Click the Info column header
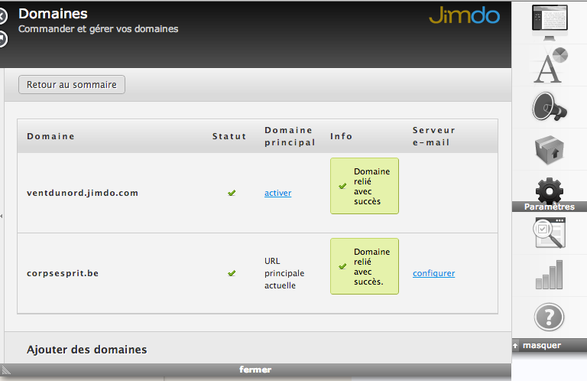Image resolution: width=587 pixels, height=381 pixels. click(x=341, y=136)
